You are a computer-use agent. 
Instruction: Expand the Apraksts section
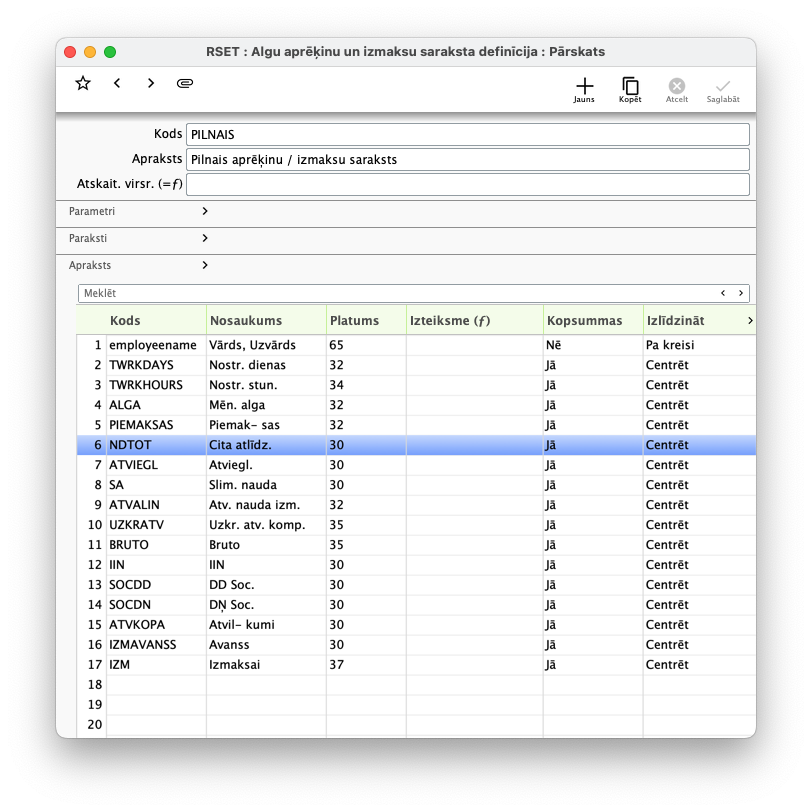pyautogui.click(x=204, y=266)
